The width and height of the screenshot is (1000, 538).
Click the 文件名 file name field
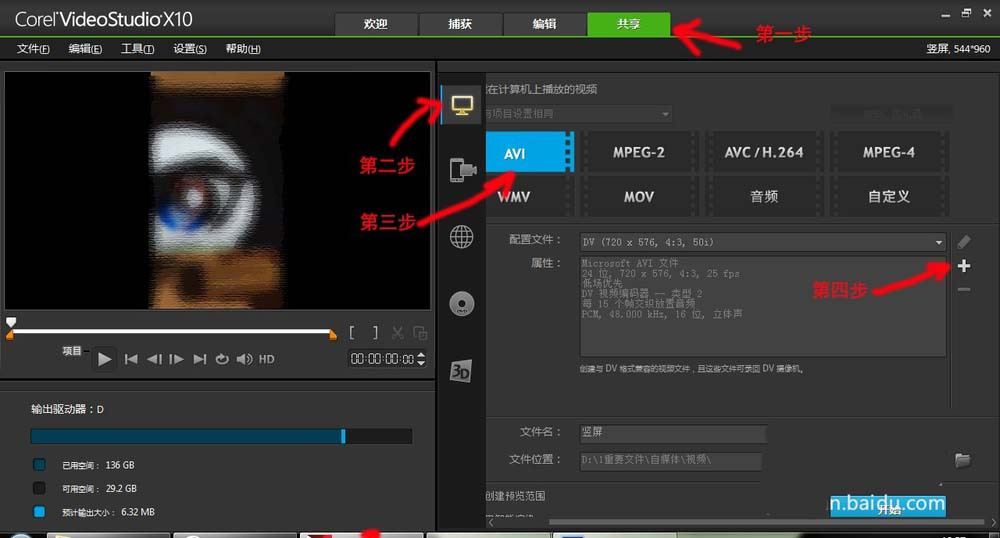point(673,433)
